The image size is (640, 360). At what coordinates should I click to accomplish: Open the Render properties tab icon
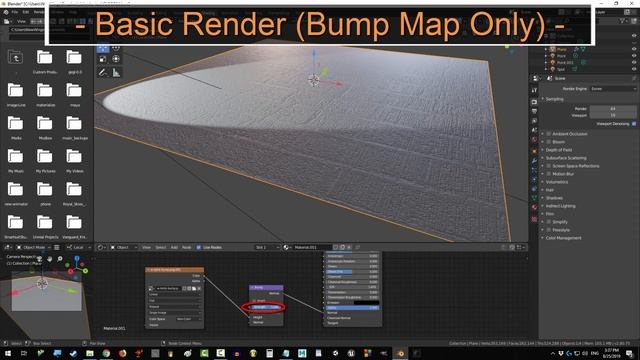534,102
